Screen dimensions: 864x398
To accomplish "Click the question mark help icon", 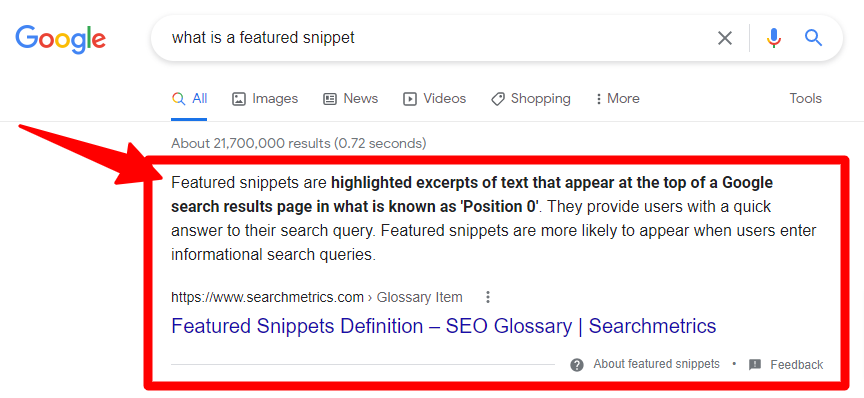I will coord(577,365).
